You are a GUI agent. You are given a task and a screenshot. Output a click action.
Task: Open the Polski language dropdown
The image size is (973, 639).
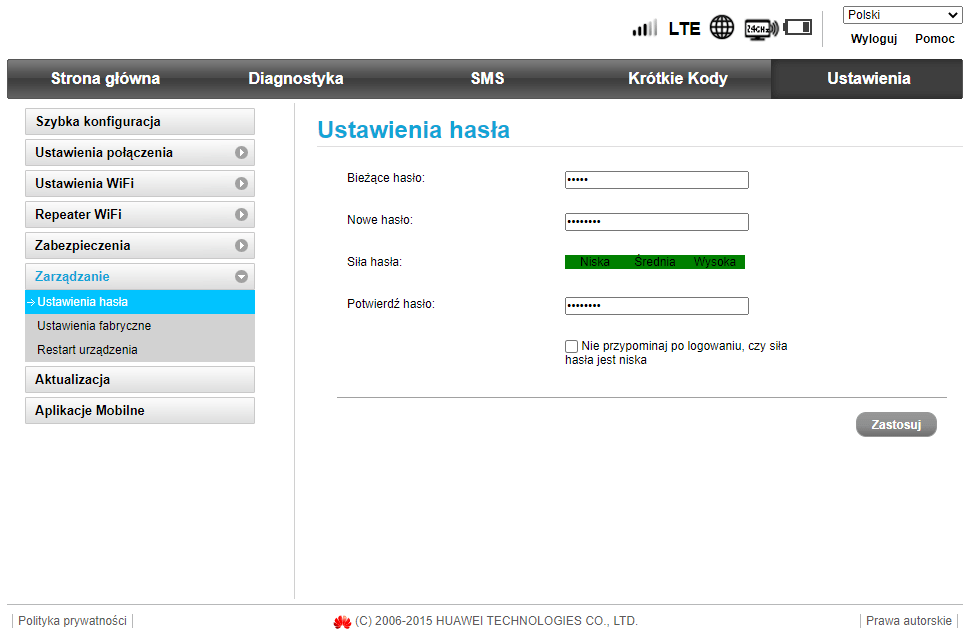[x=901, y=14]
